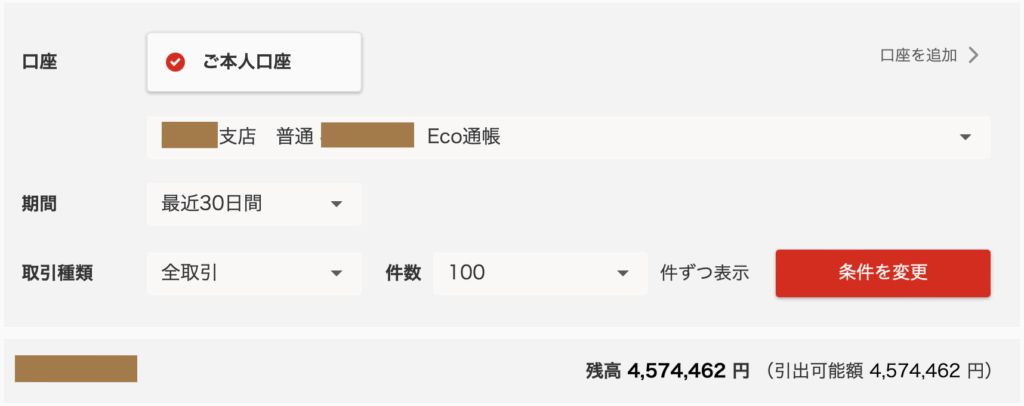Viewport: 1024px width, 406px height.
Task: Click the 引出可能額 withdrawable amount text
Action: click(x=878, y=371)
